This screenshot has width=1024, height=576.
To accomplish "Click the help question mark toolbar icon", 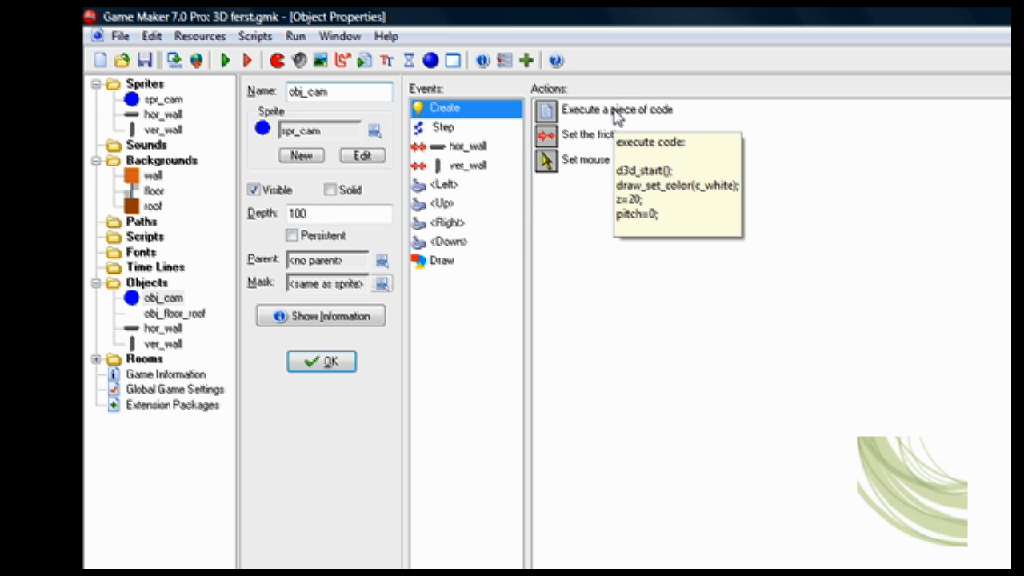I will click(556, 61).
